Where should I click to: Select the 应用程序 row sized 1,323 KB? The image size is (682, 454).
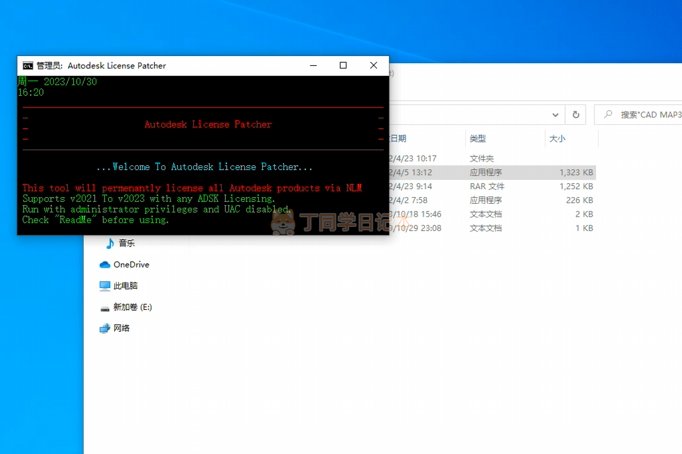(x=492, y=172)
